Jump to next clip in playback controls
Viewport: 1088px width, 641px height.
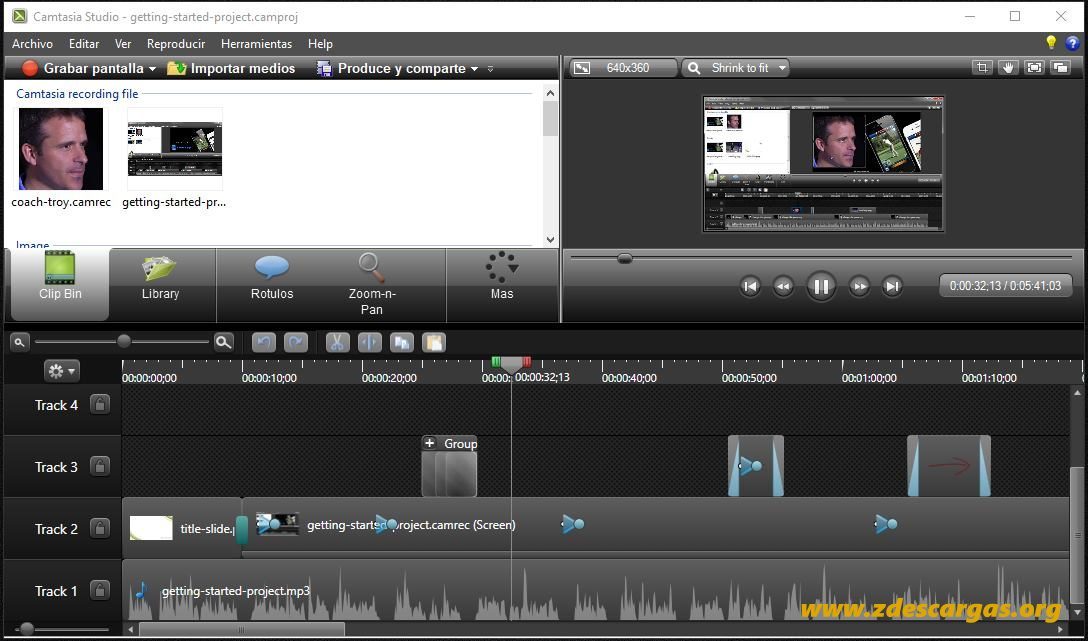tap(892, 286)
